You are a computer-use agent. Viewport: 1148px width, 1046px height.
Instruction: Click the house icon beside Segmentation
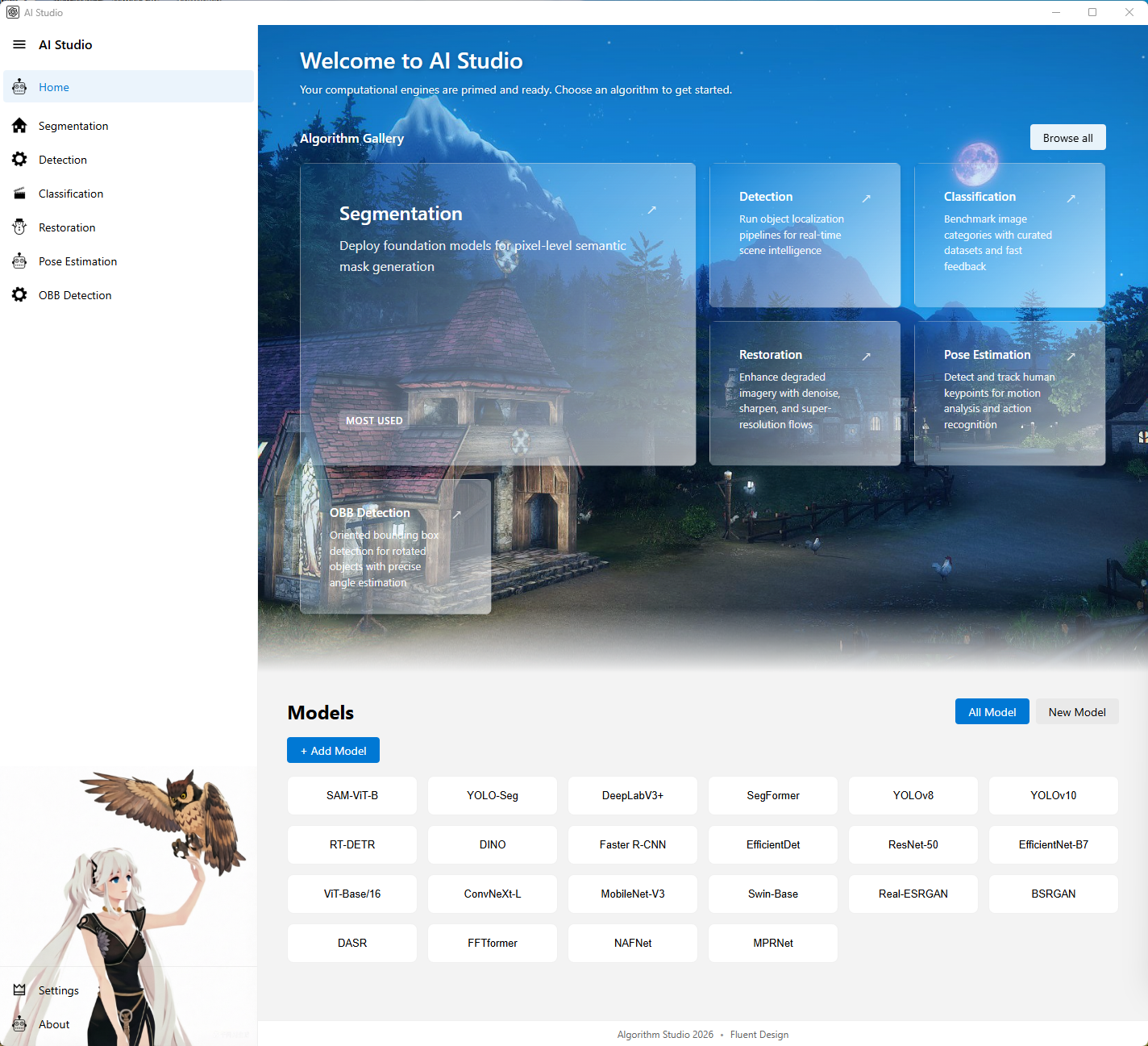coord(19,126)
